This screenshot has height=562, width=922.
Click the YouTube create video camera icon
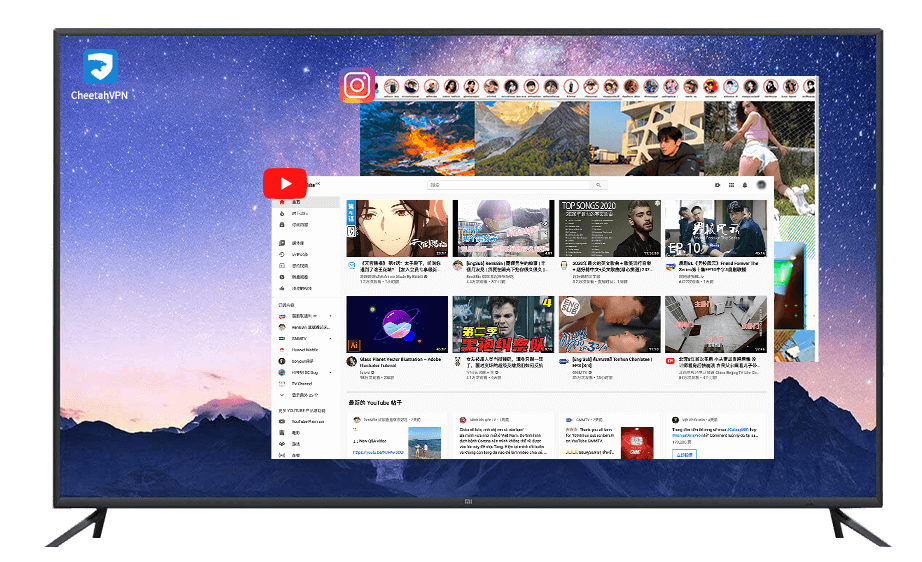[717, 185]
